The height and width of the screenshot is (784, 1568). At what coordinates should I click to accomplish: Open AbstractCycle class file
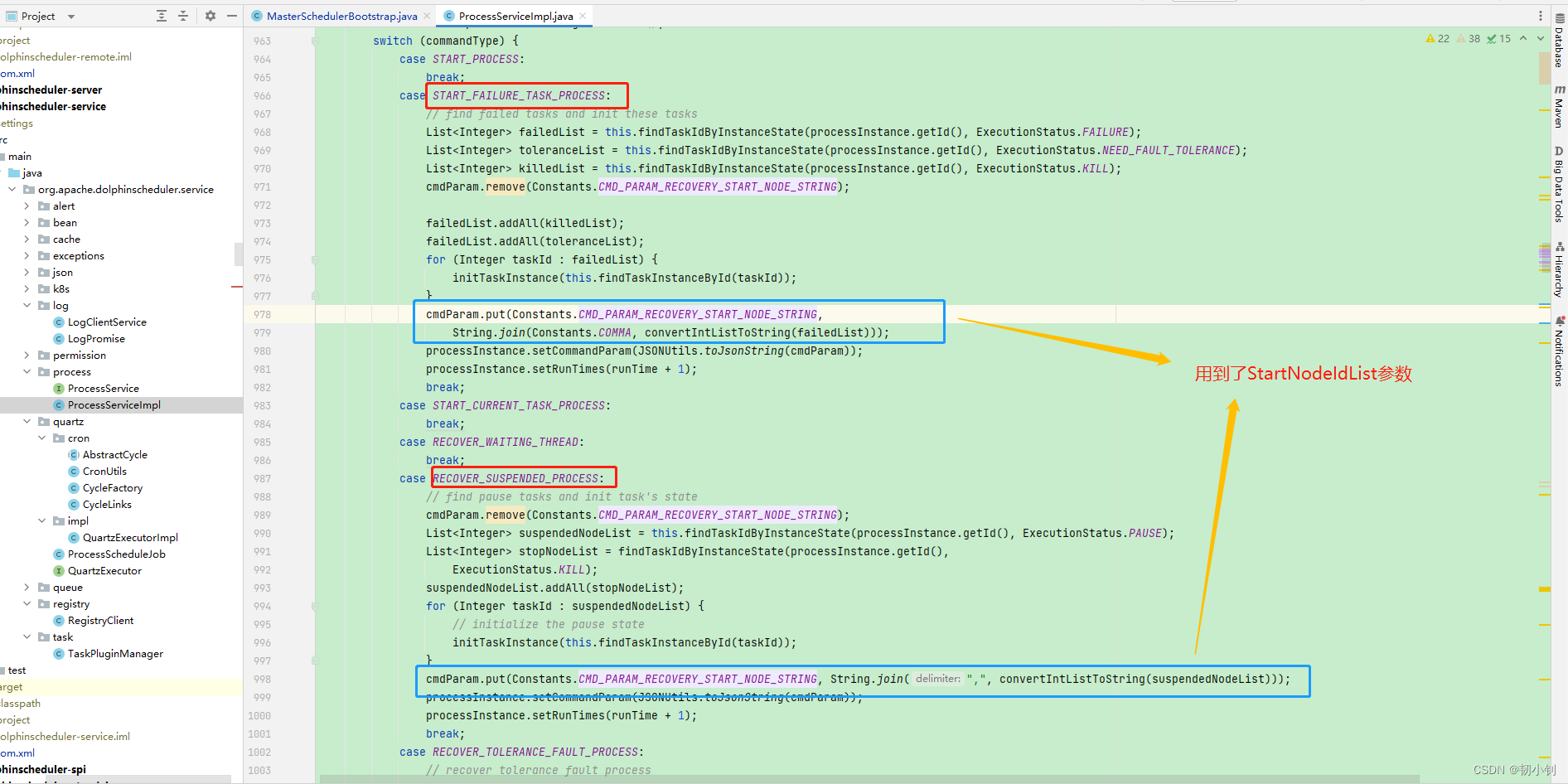114,455
